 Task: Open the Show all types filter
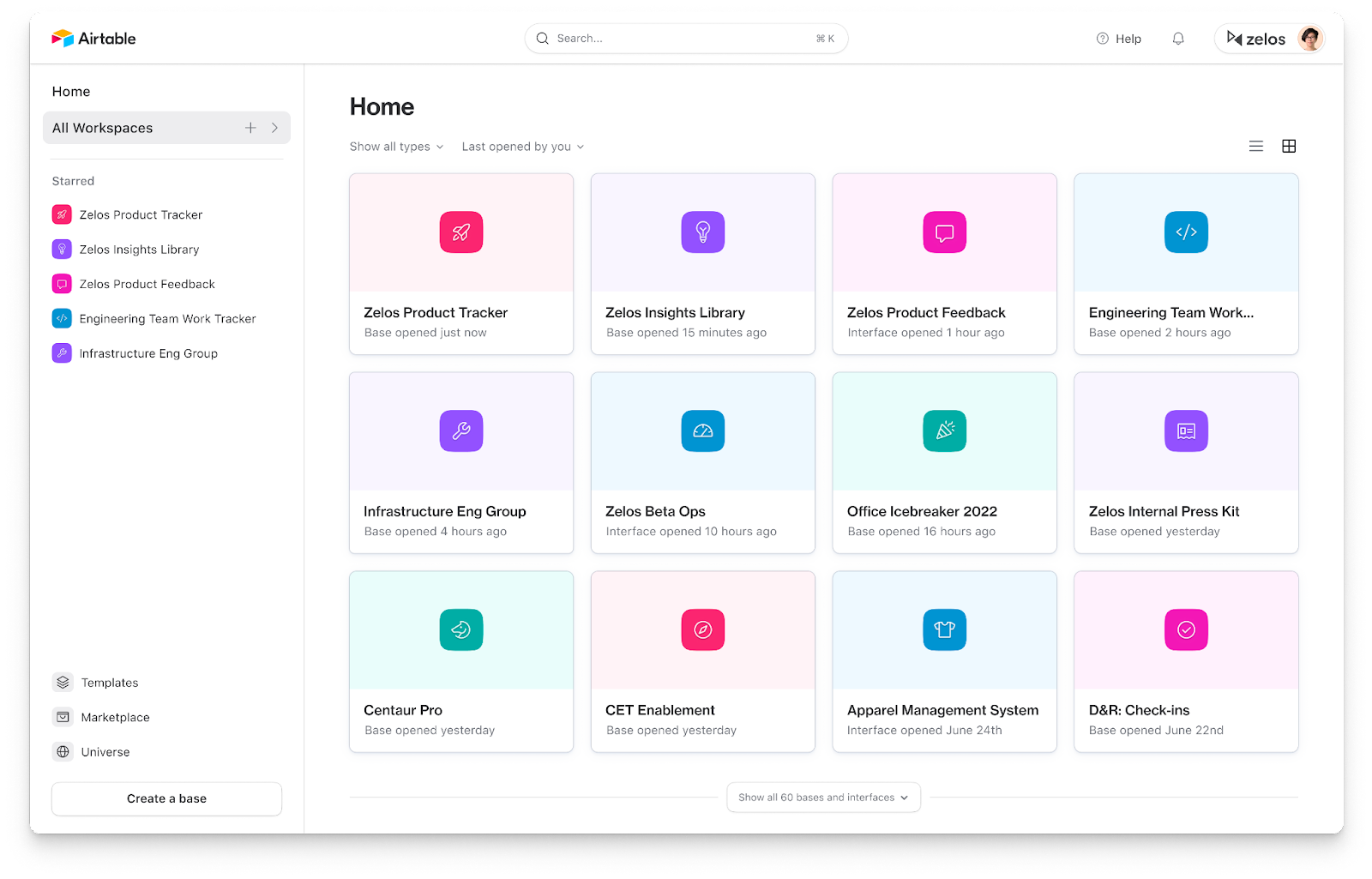tap(395, 146)
